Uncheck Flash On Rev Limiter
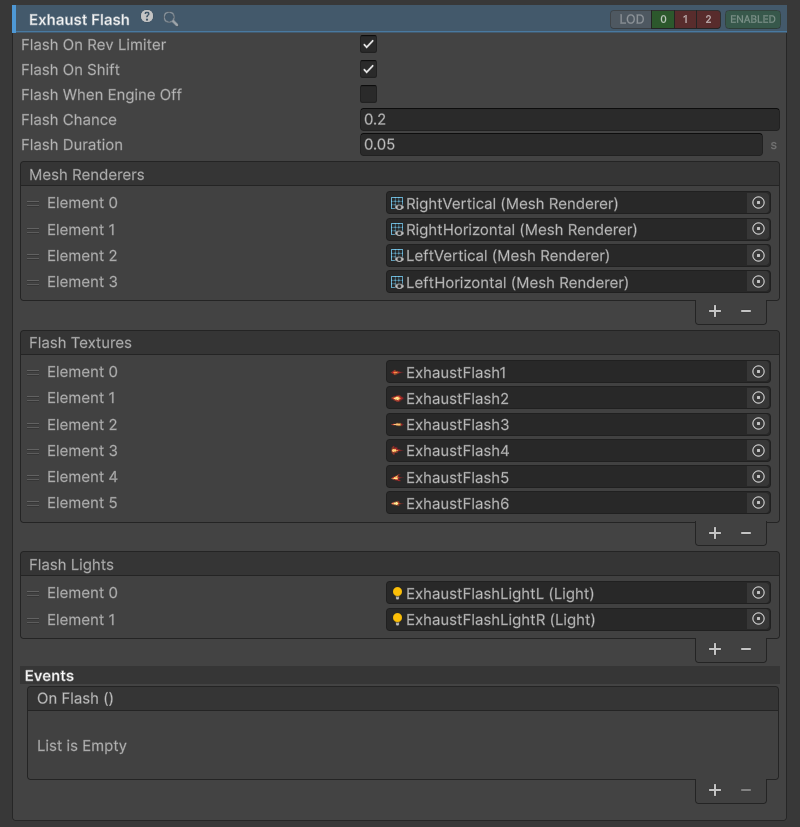Viewport: 800px width, 827px height. [x=368, y=44]
